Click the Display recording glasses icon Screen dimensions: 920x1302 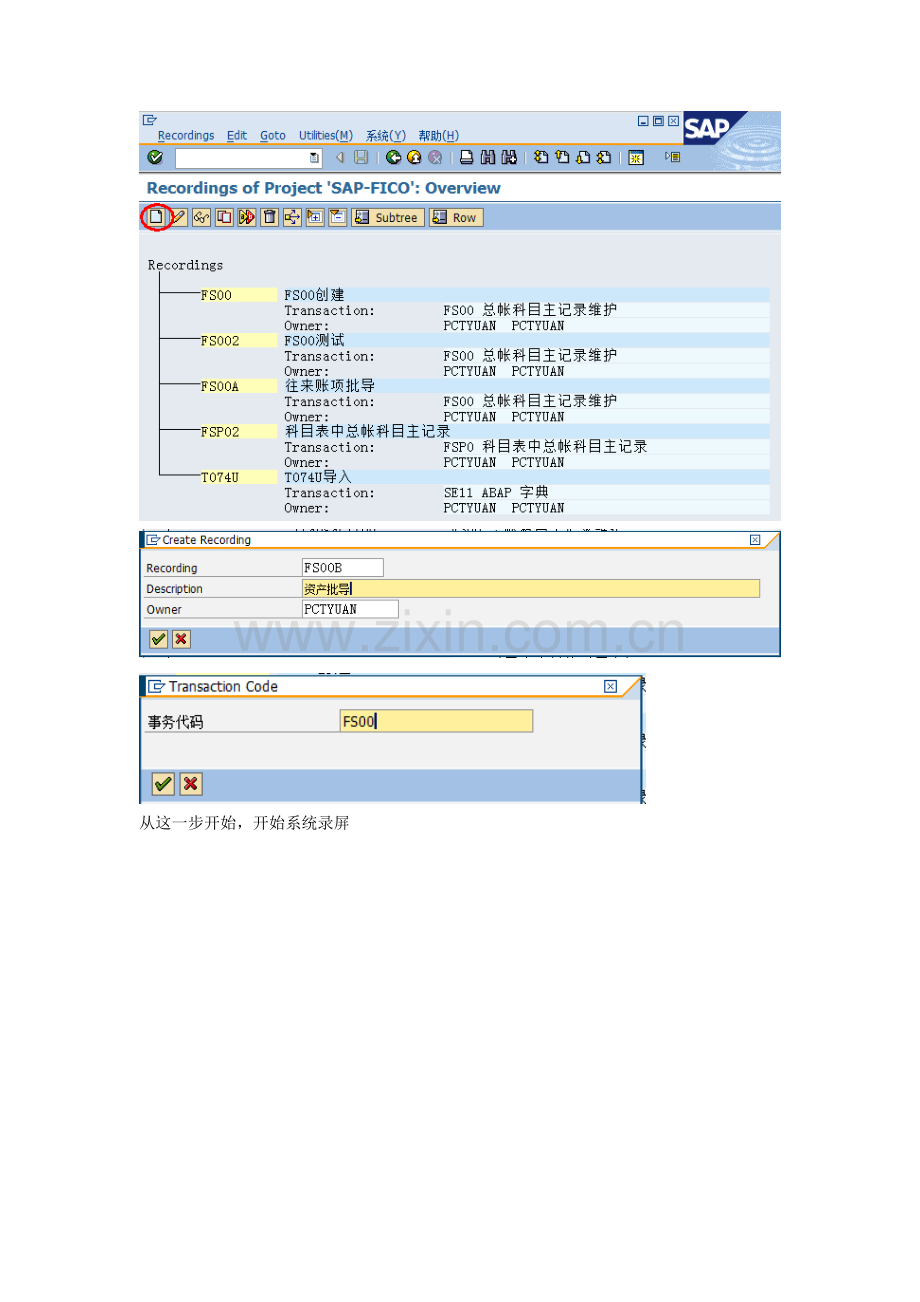(201, 217)
